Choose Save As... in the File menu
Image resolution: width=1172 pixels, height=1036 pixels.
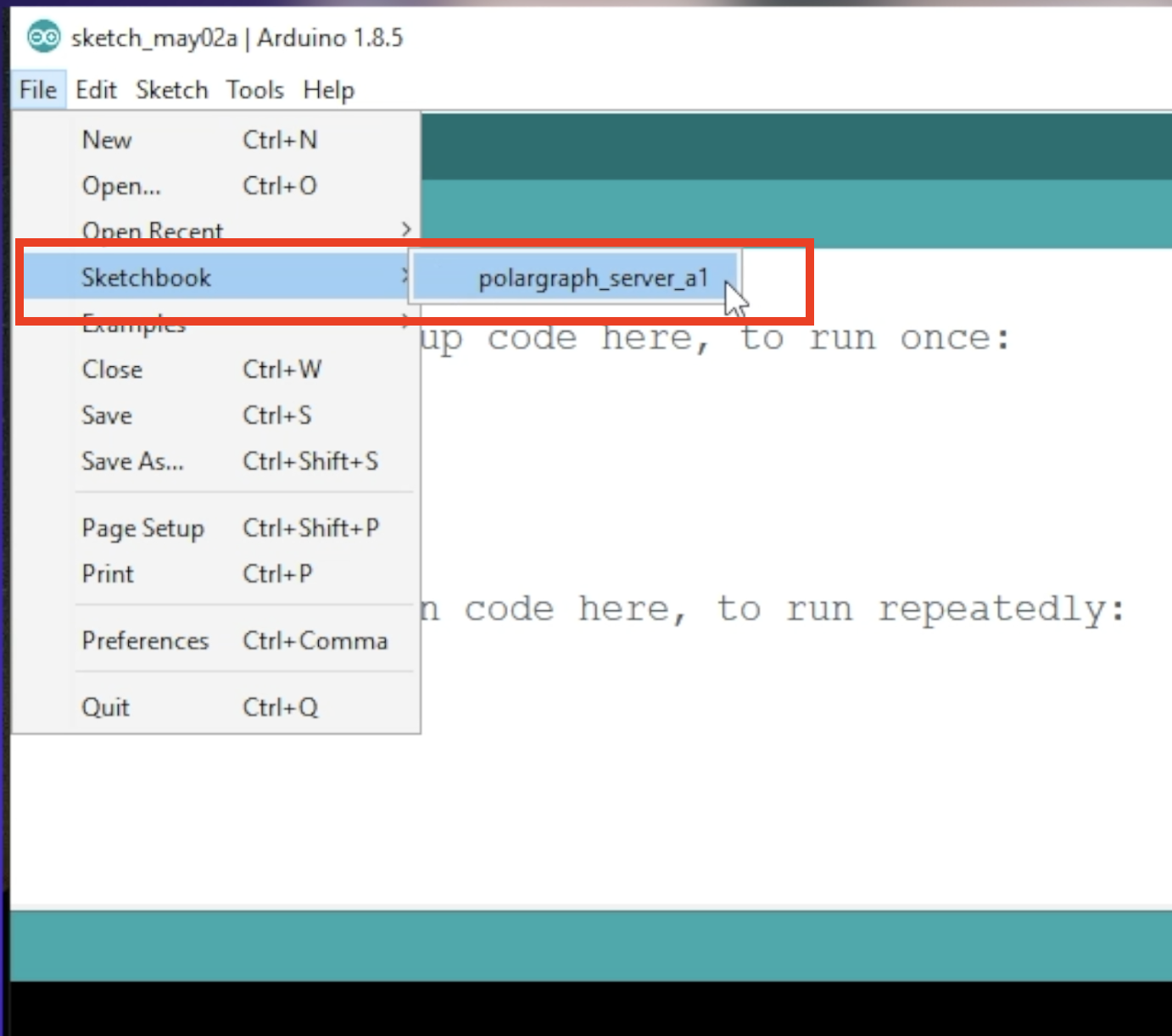click(x=217, y=461)
